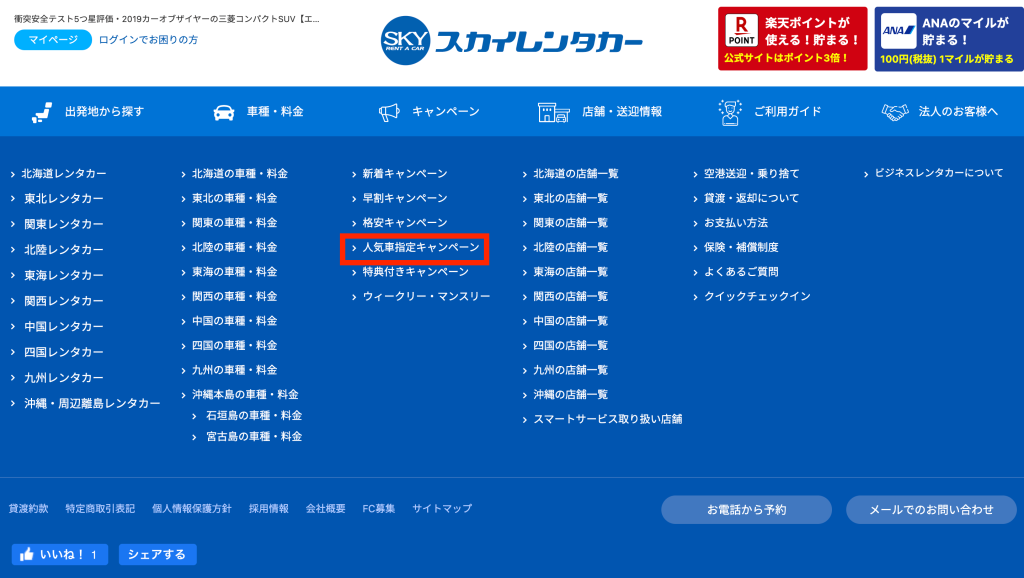Click メールでのお問い合わせ button
Image resolution: width=1024 pixels, height=578 pixels.
931,509
